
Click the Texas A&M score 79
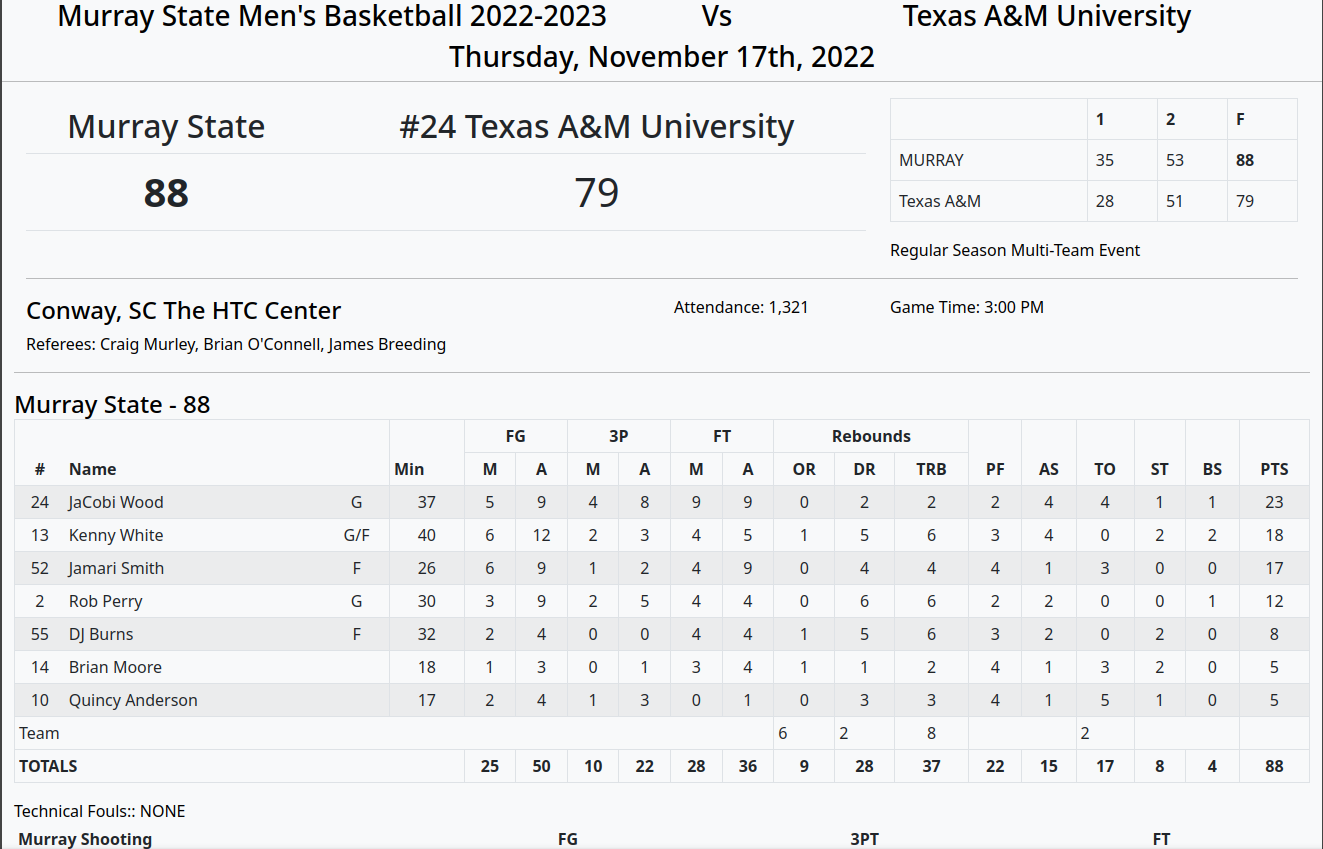pyautogui.click(x=597, y=192)
